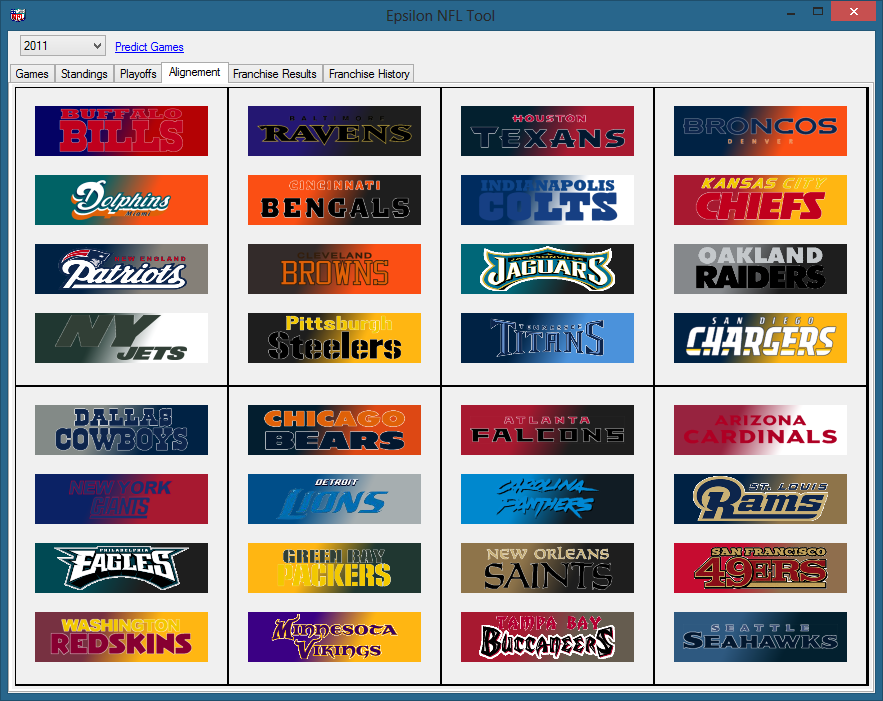The image size is (883, 701).
Task: Click the Dallas Cowboys logo
Action: click(121, 430)
